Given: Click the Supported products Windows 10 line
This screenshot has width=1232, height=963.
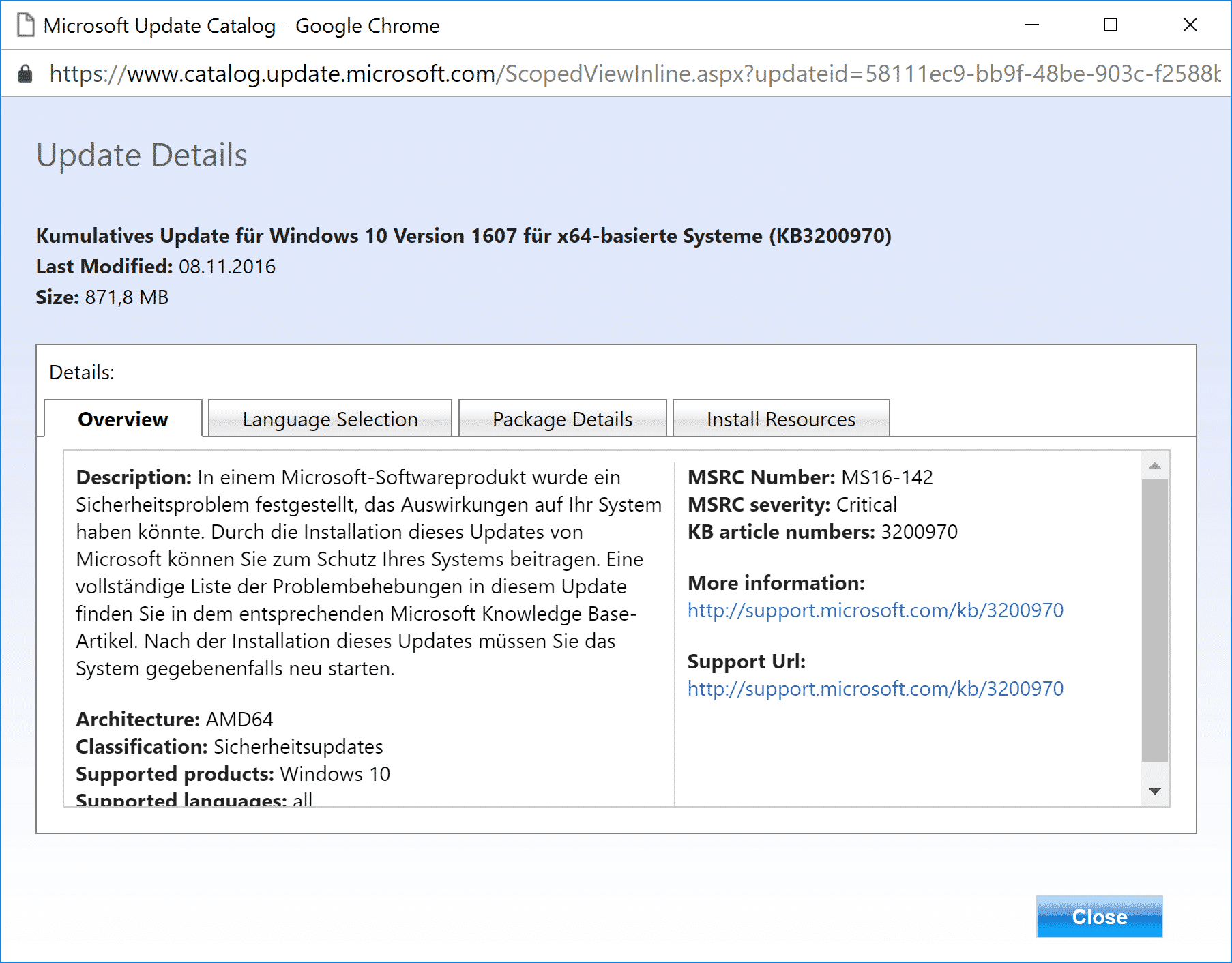Looking at the screenshot, I should coord(233,774).
